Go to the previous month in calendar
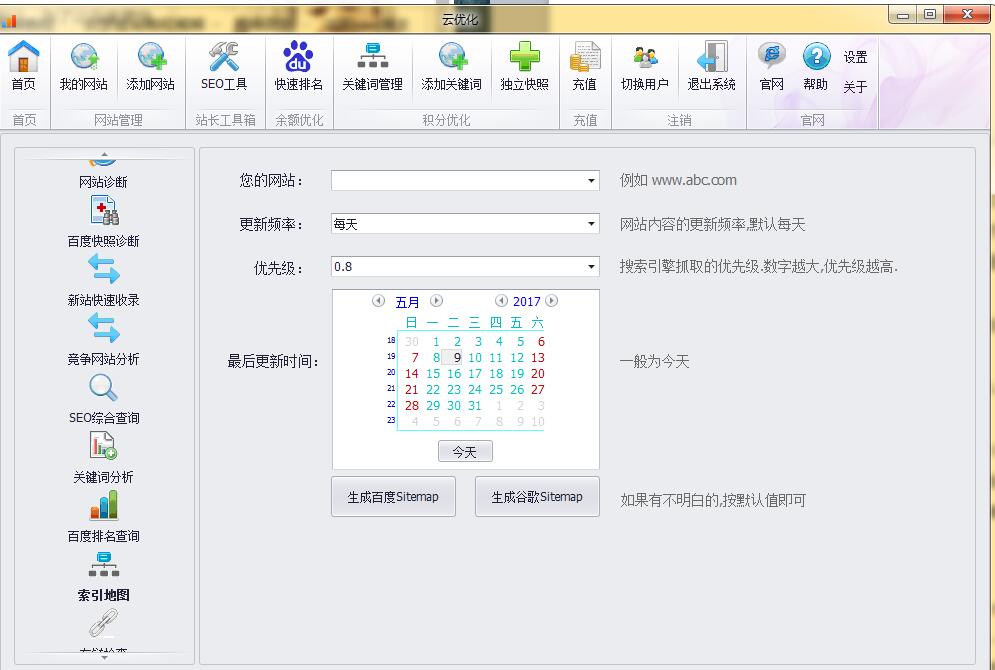Viewport: 995px width, 670px height. point(378,301)
